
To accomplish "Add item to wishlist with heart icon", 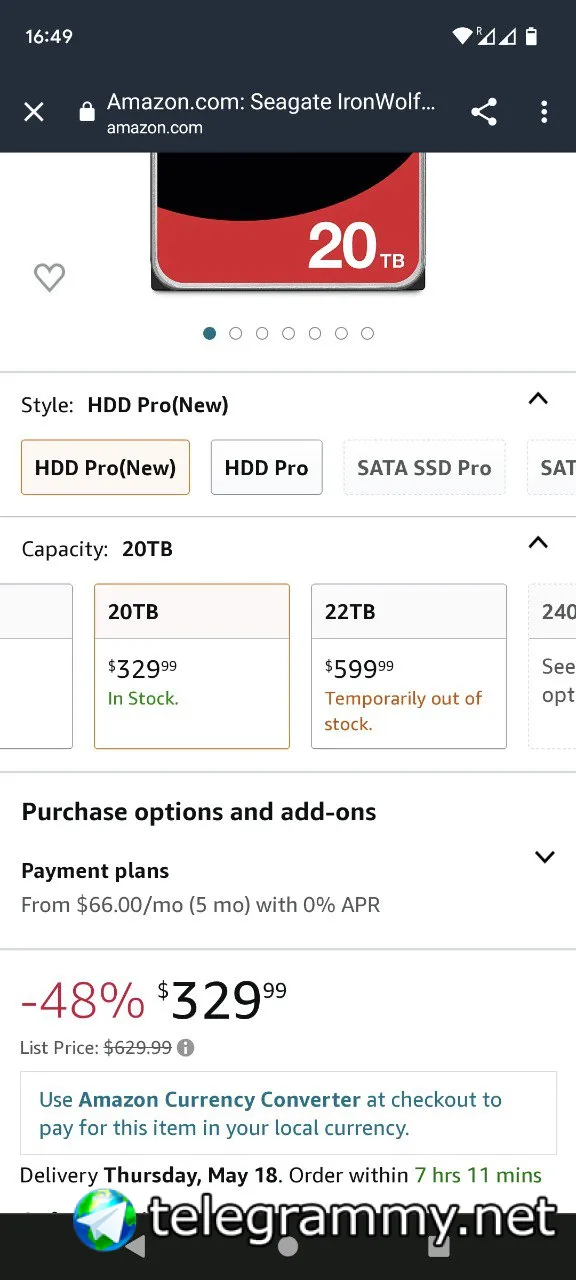I will point(49,277).
